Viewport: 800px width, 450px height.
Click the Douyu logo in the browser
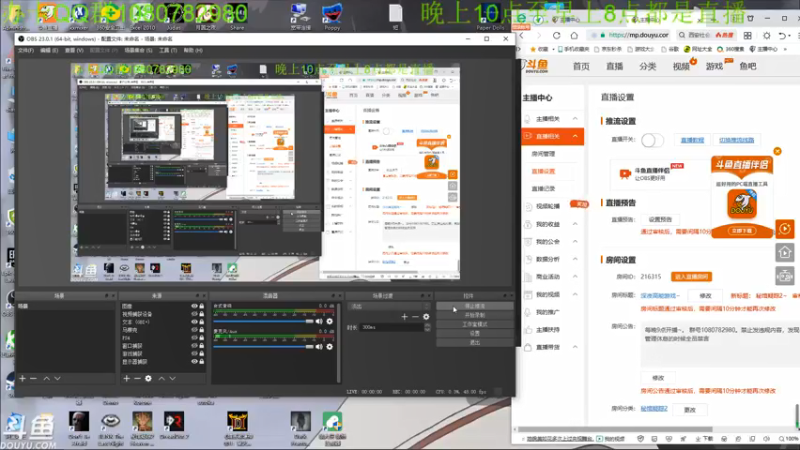coord(536,66)
